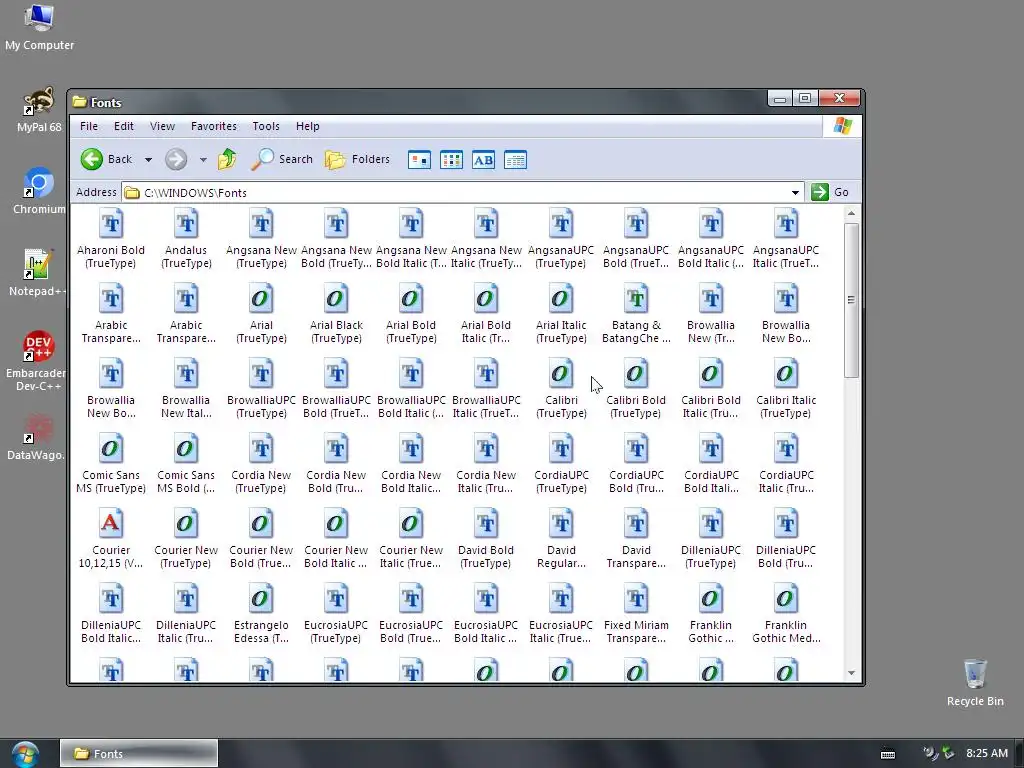
Task: Click the C:\WINDOWS\Fonts address field
Action: 462,193
